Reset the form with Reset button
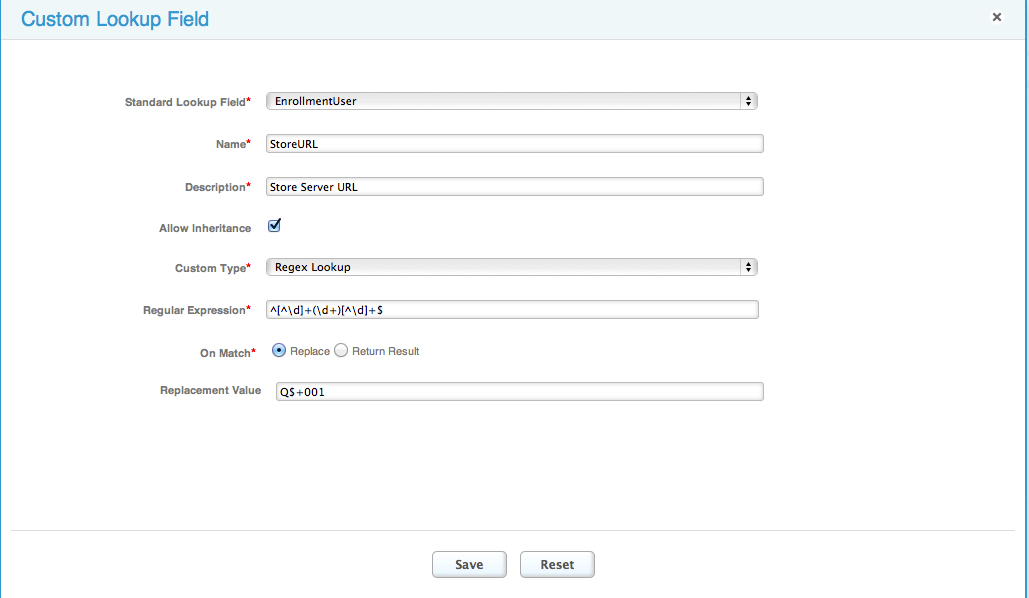Image resolution: width=1029 pixels, height=598 pixels. [557, 565]
